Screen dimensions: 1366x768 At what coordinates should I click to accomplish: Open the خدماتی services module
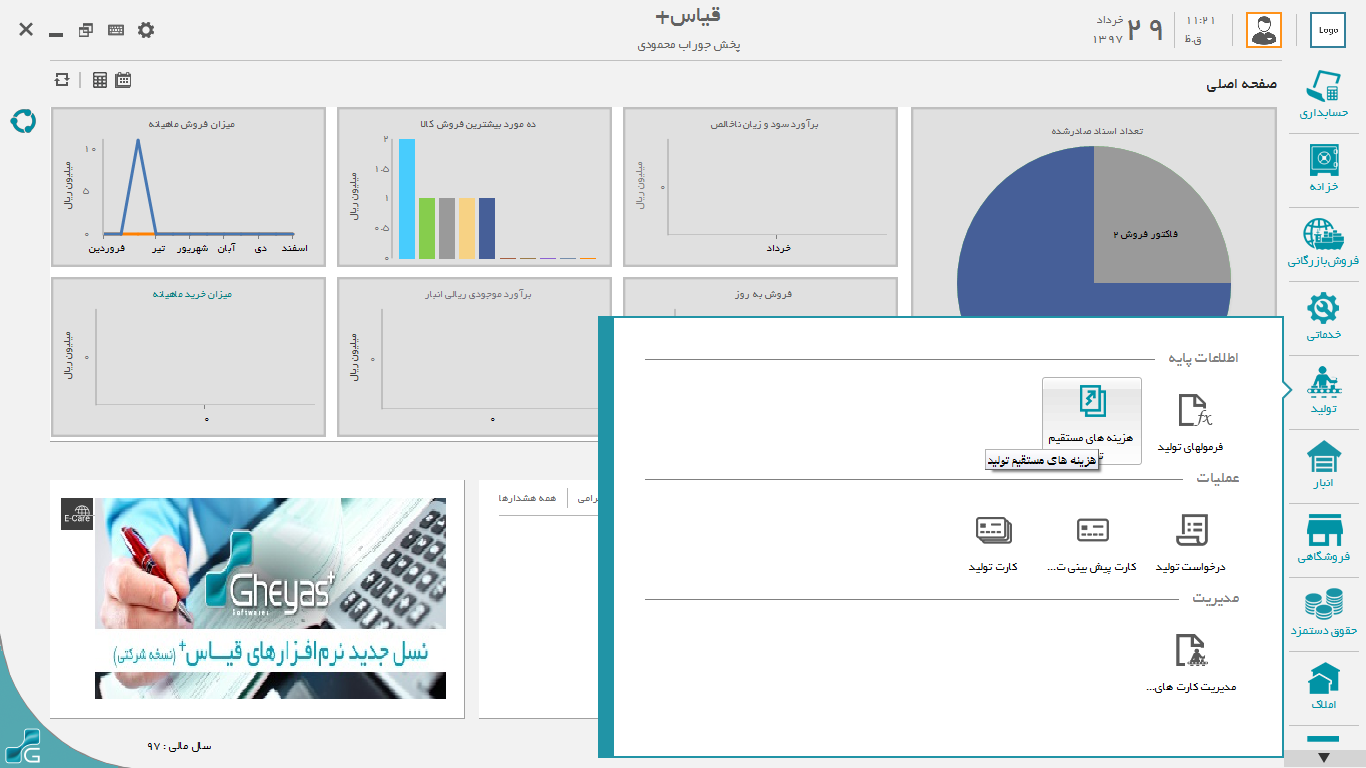[x=1325, y=317]
